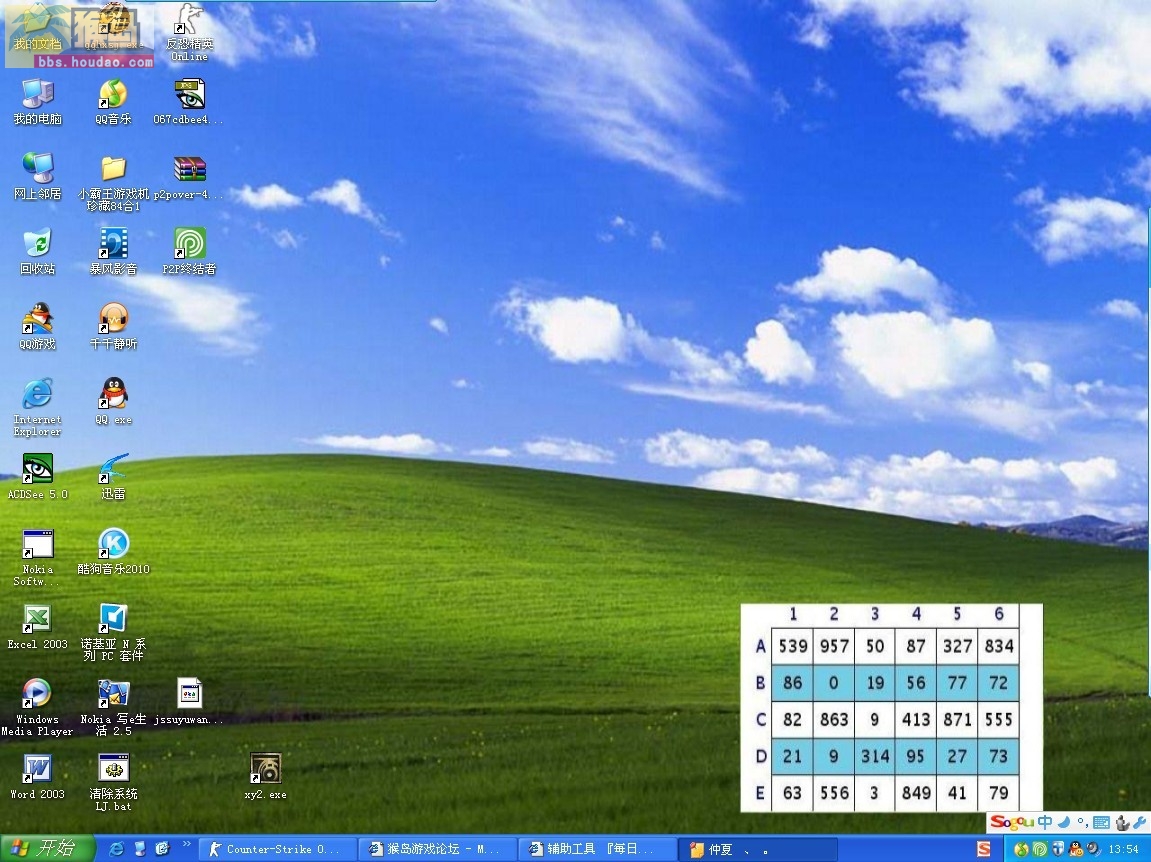Launch Word 2003 shortcut
1151x862 pixels.
(x=37, y=777)
